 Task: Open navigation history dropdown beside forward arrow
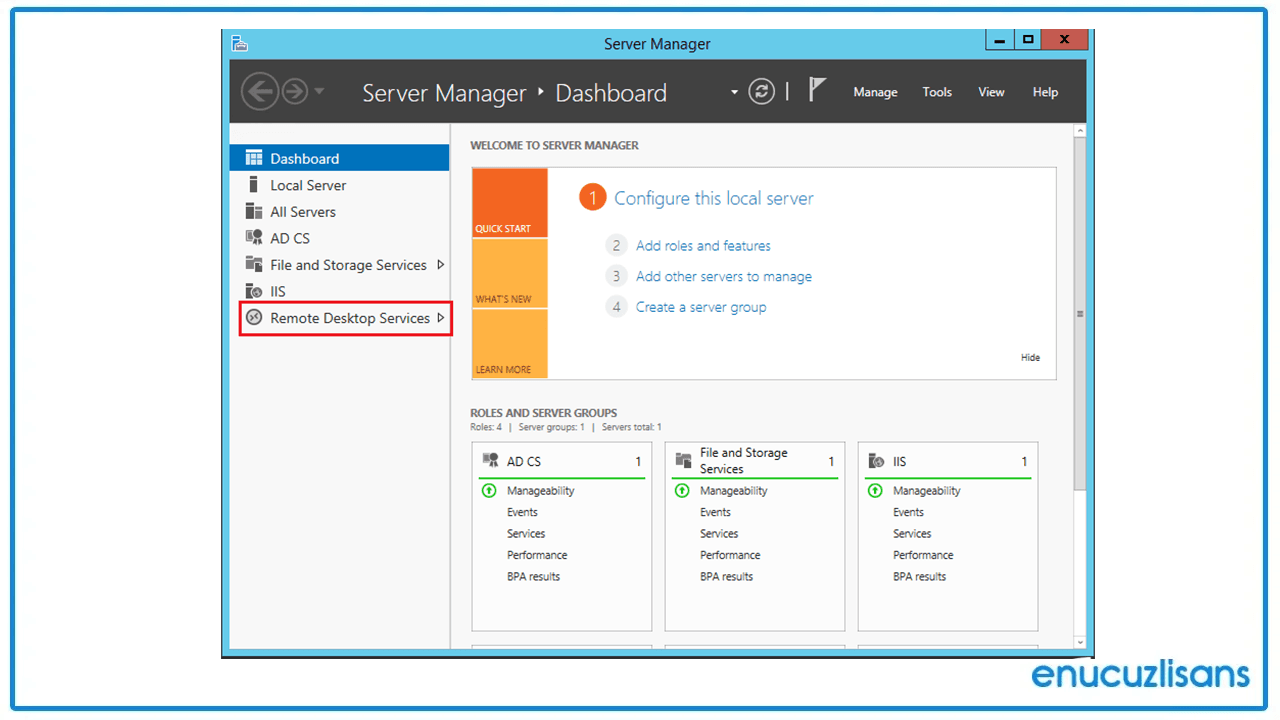coord(319,92)
